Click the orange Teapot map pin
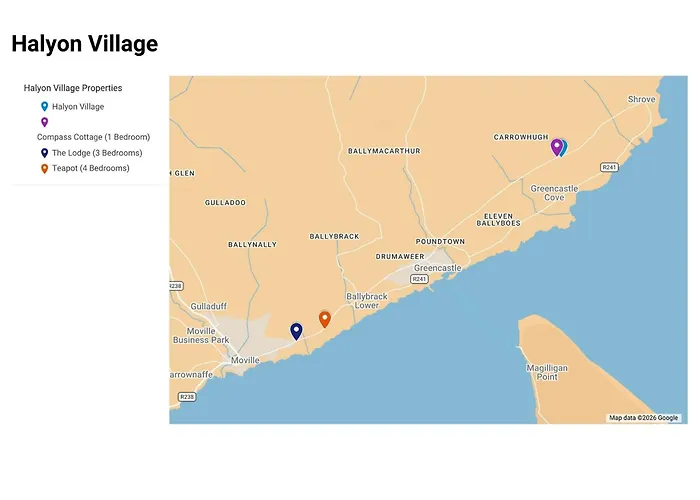This screenshot has width=700, height=500. (x=325, y=319)
